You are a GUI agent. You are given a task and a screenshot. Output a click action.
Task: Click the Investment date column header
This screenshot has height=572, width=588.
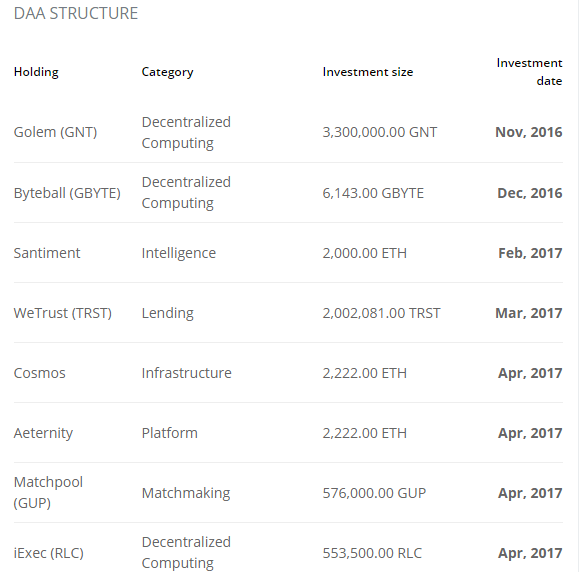529,72
